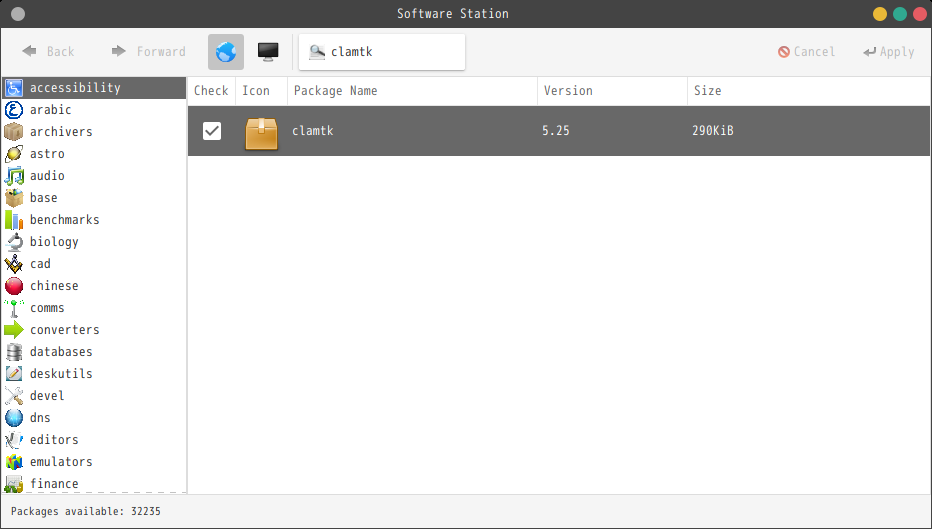
Task: Select the biology category label
Action: click(54, 242)
